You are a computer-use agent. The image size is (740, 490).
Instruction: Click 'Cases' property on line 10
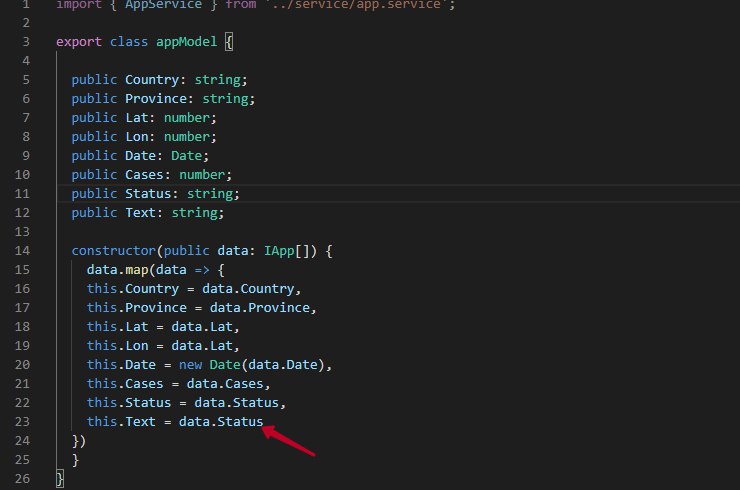[x=144, y=175]
